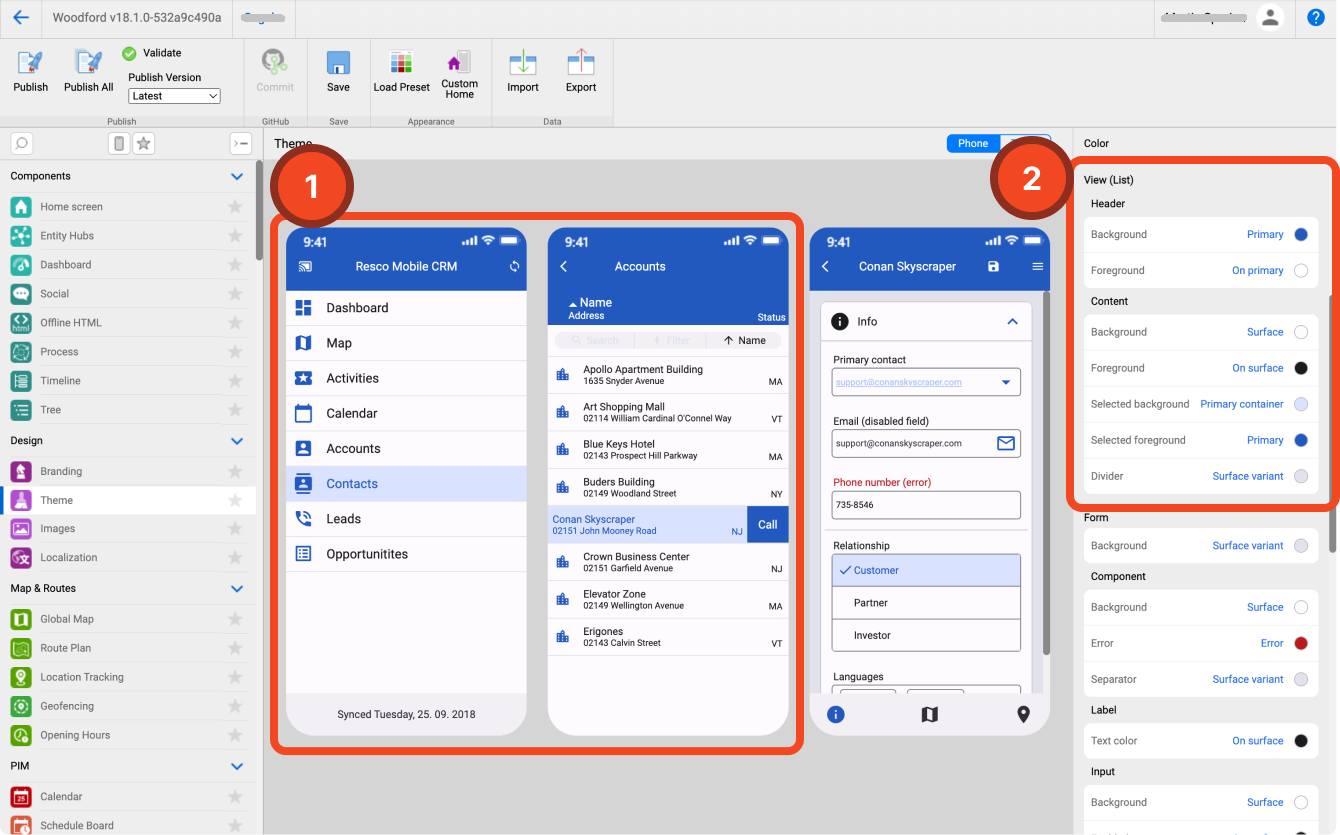This screenshot has width=1340, height=835.
Task: Collapse the Map & Routes section
Action: pyautogui.click(x=237, y=589)
